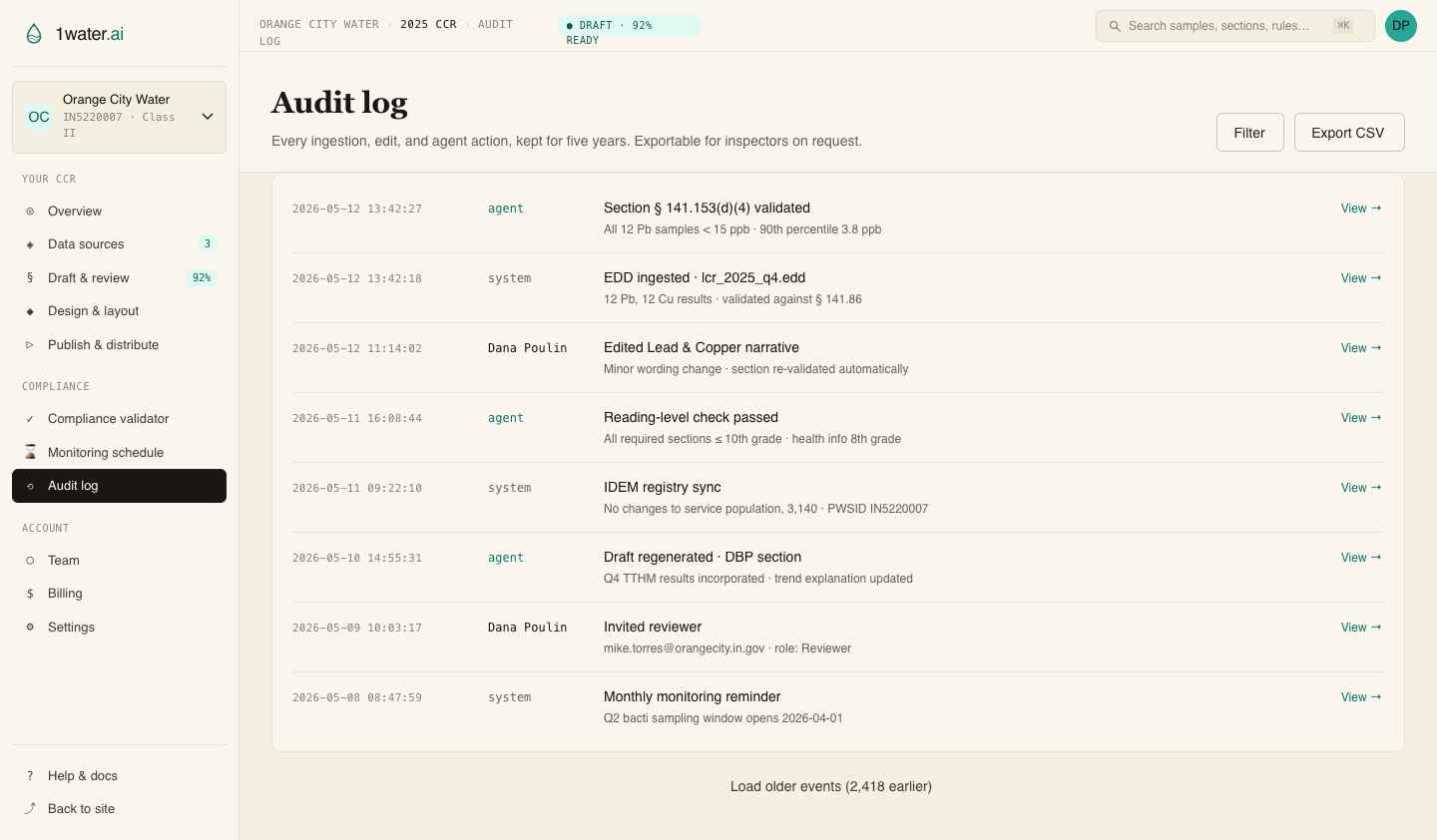Load older events (2,418 earlier)
The image size is (1437, 840).
(x=830, y=786)
